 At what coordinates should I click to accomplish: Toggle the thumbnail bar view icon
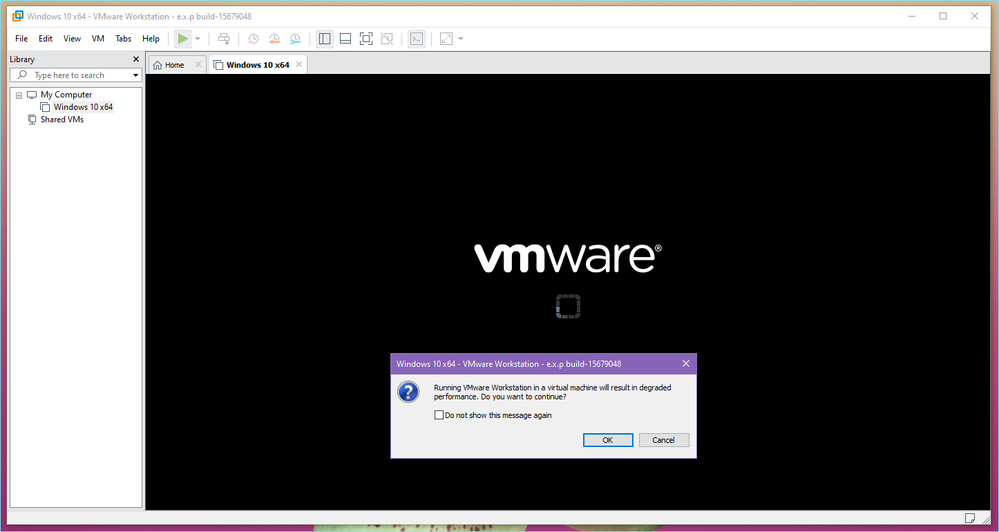click(x=345, y=39)
